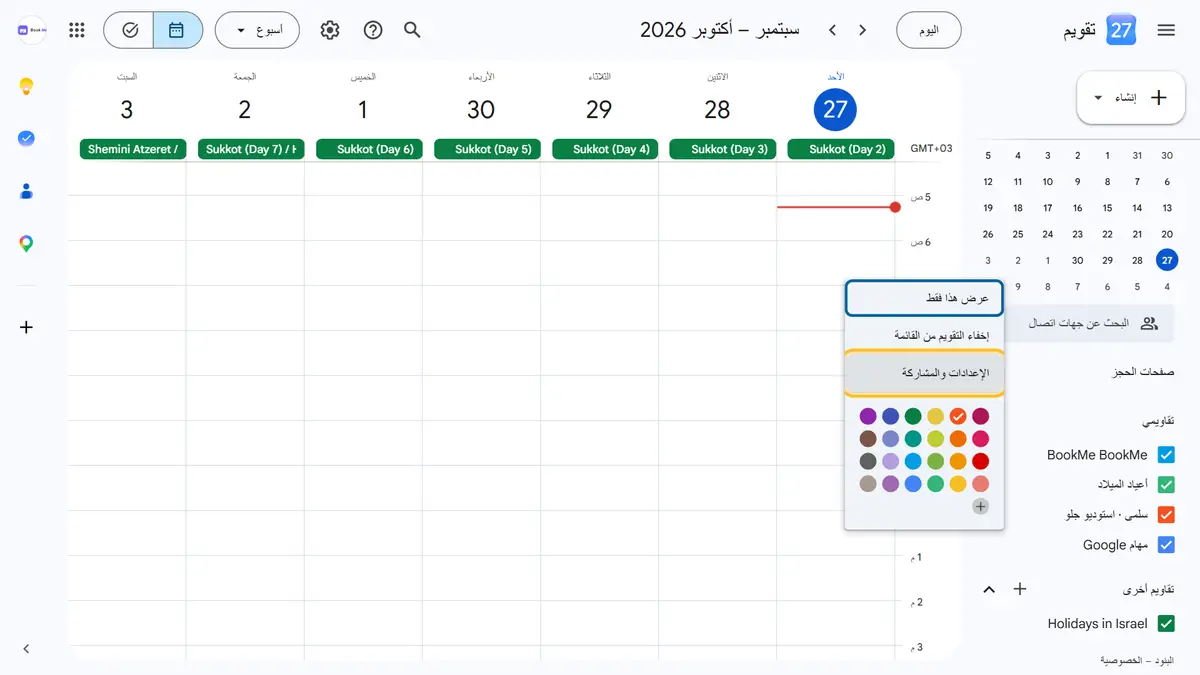Select highlighted 27 in mini calendar
Viewport: 1200px width, 675px height.
pyautogui.click(x=1167, y=260)
